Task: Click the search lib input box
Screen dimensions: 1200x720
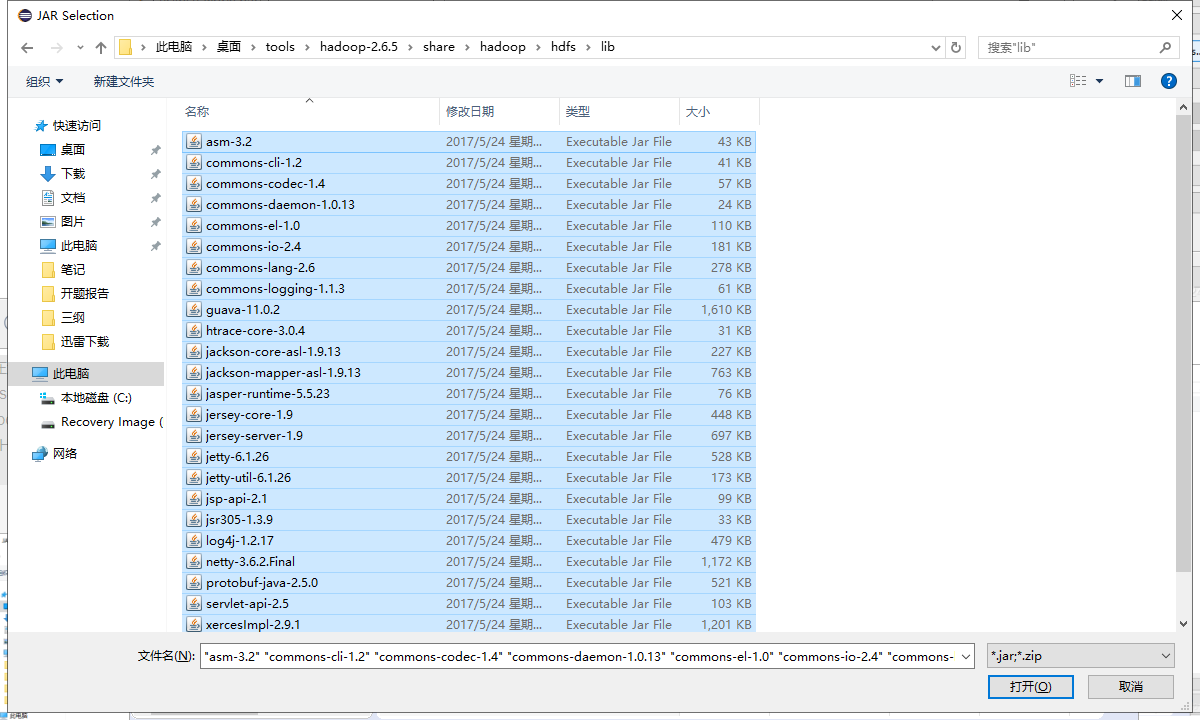Action: point(1070,47)
